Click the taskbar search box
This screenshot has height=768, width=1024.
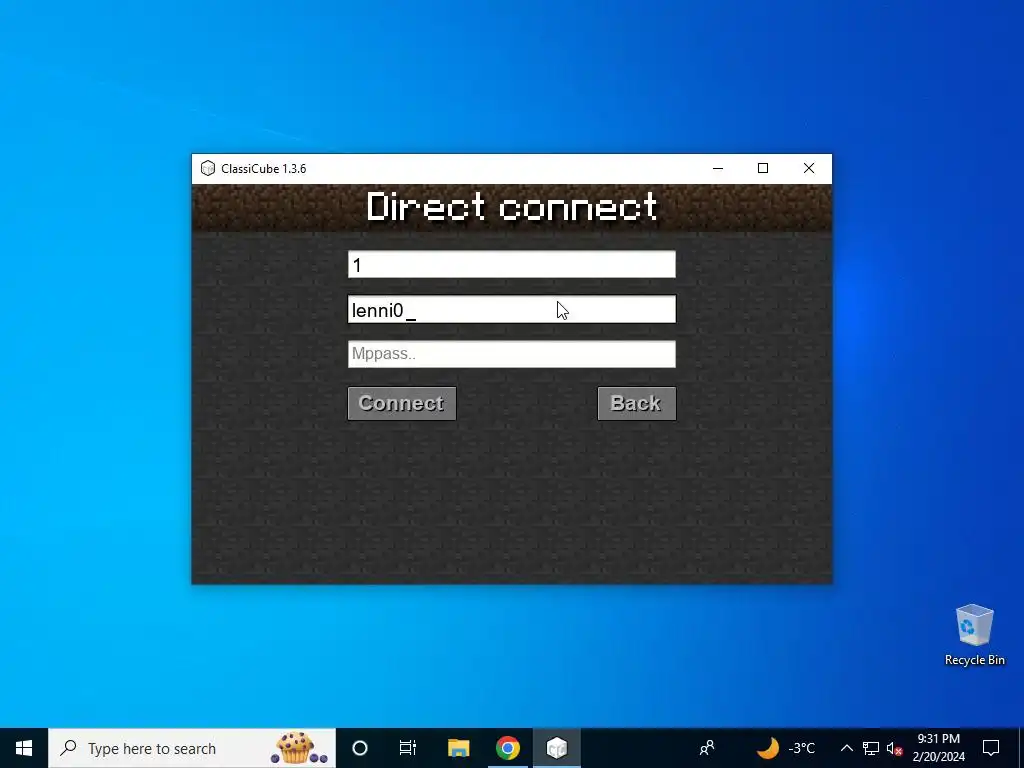tap(192, 748)
